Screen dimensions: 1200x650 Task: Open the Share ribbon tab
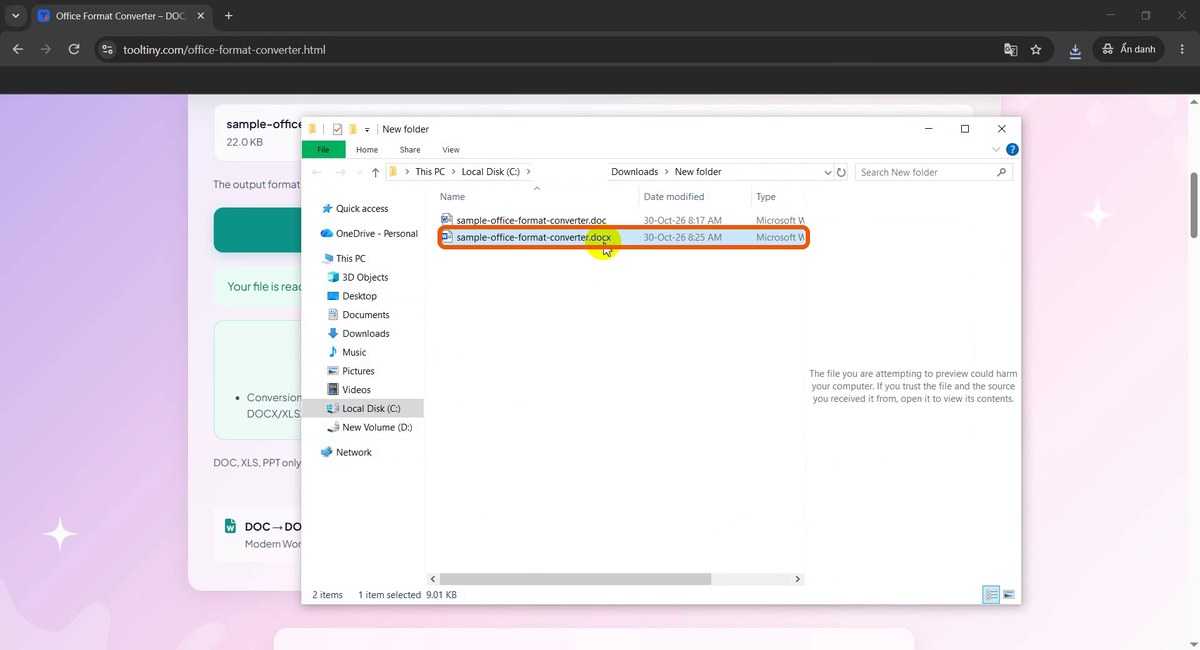pyautogui.click(x=410, y=150)
